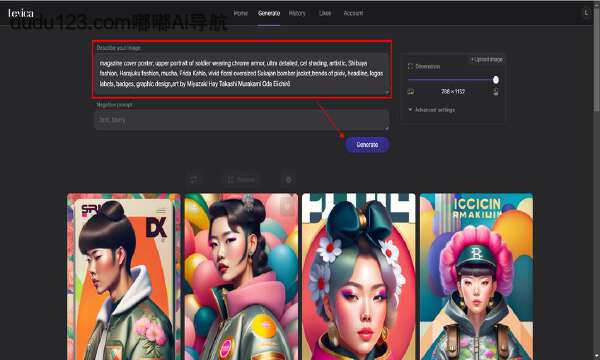Open the gear settings icon above the generated images

tap(289, 179)
